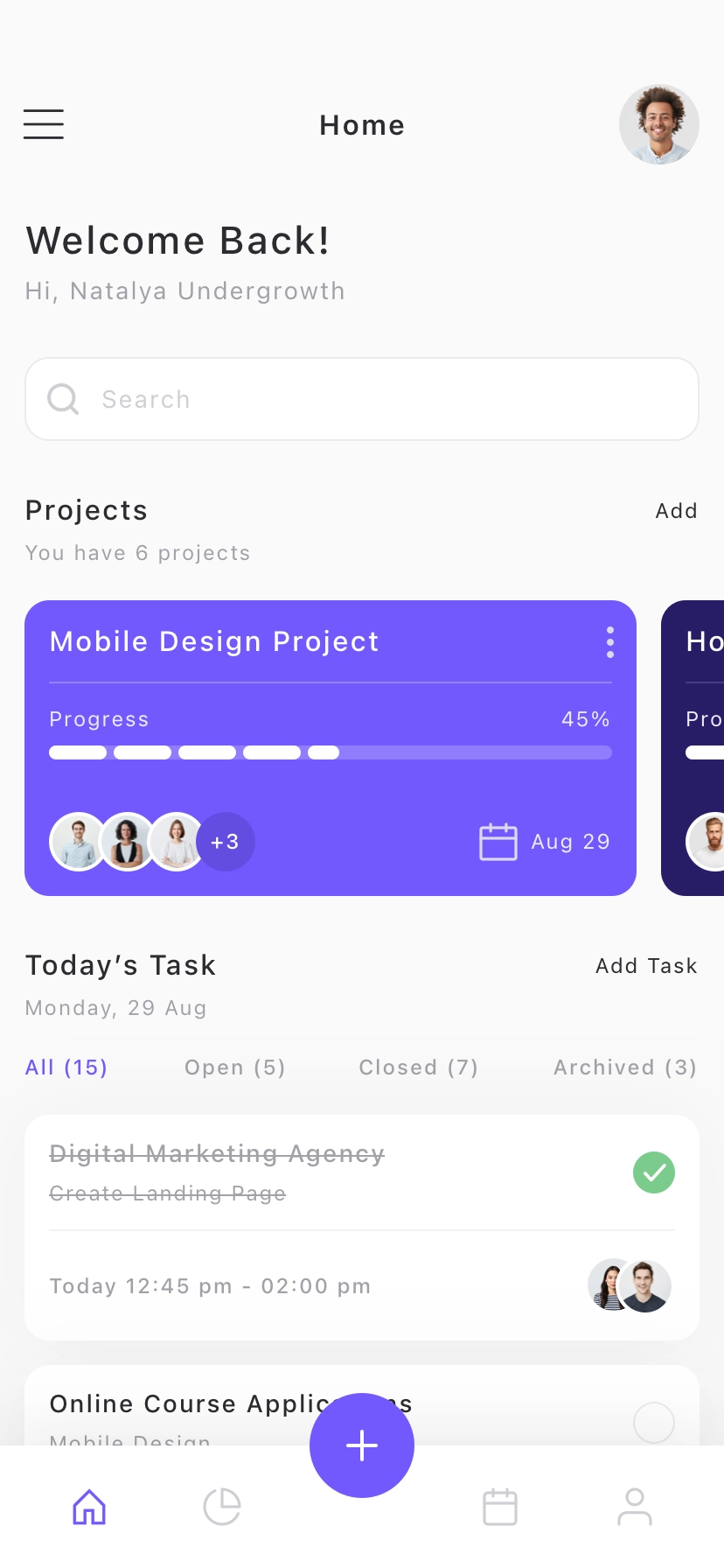Switch to the Open (5) tab
This screenshot has width=724, height=1568.
pyautogui.click(x=235, y=1067)
